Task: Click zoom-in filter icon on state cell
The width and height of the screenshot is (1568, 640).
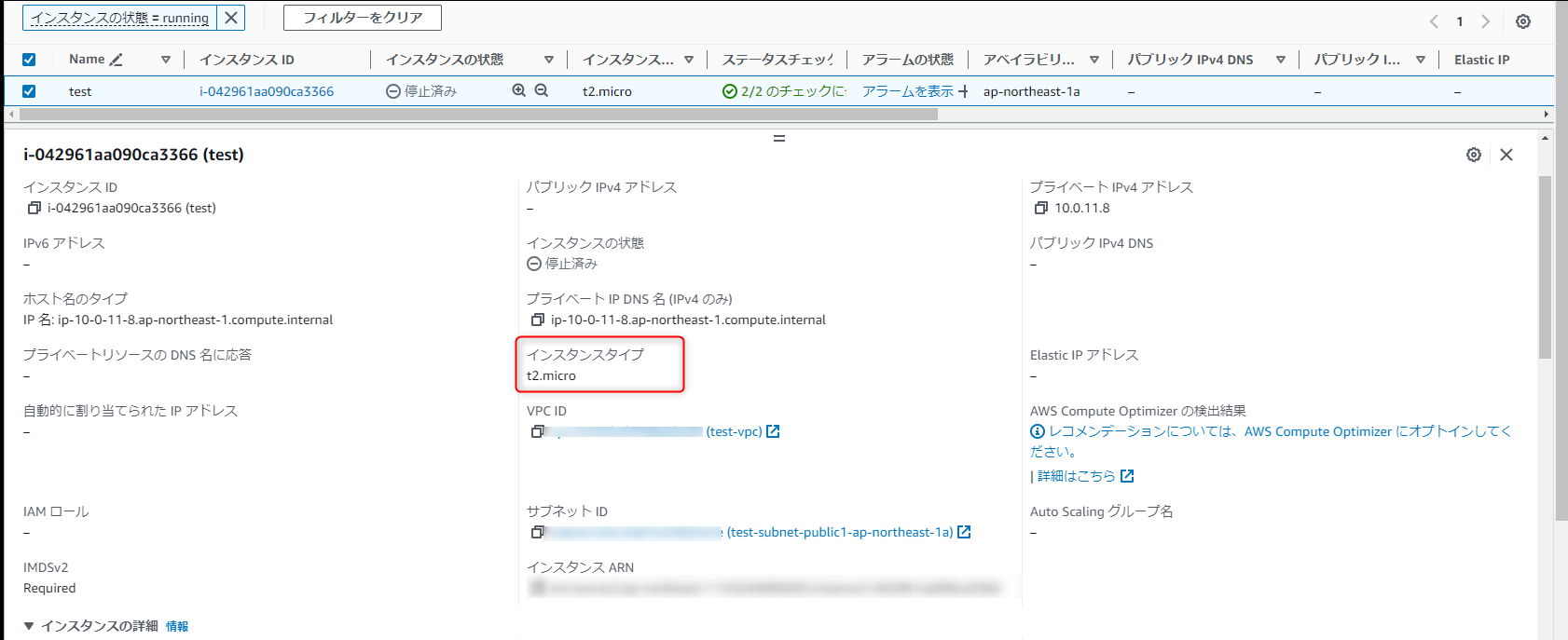Action: [x=519, y=90]
